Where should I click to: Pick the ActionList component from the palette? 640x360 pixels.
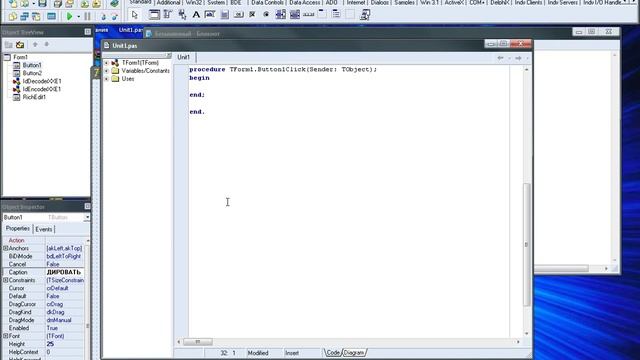365,15
